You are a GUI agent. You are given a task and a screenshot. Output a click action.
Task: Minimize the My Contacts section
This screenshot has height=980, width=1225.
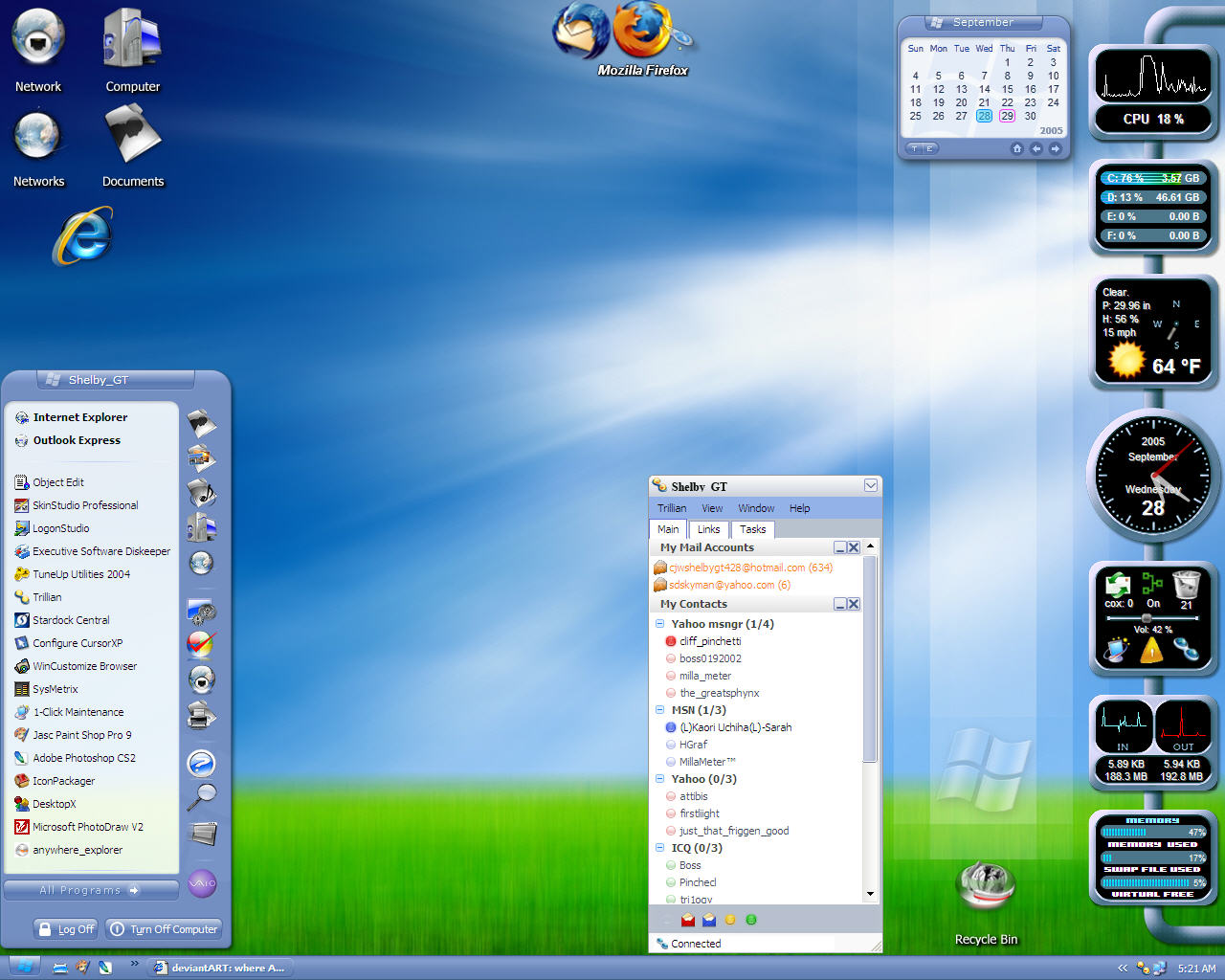pyautogui.click(x=839, y=604)
